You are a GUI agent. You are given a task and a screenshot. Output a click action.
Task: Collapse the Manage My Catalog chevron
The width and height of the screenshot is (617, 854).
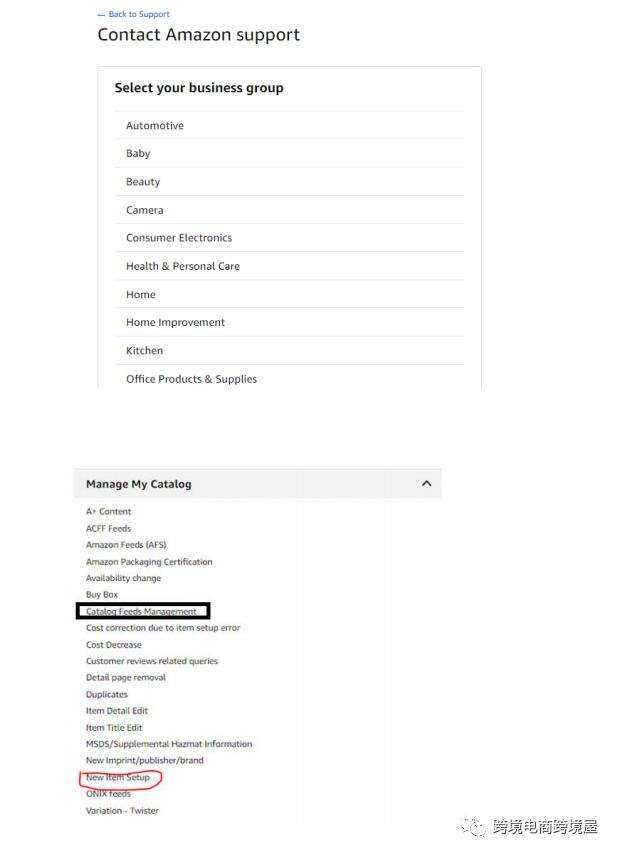click(x=426, y=484)
